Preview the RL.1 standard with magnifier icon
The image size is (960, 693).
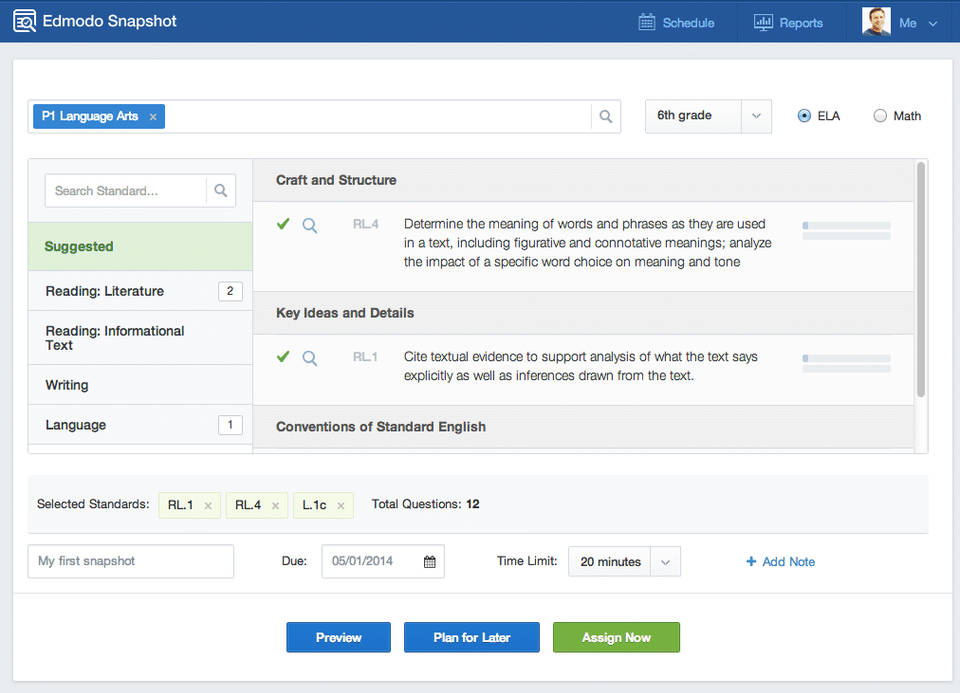point(310,358)
